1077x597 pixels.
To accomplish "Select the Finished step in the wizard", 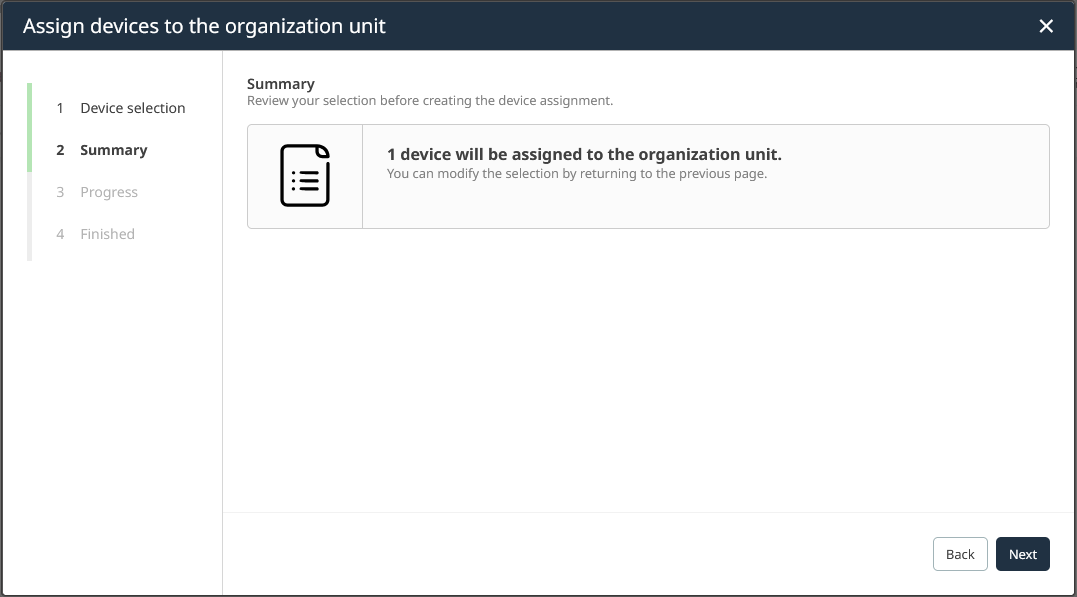I will tap(107, 233).
